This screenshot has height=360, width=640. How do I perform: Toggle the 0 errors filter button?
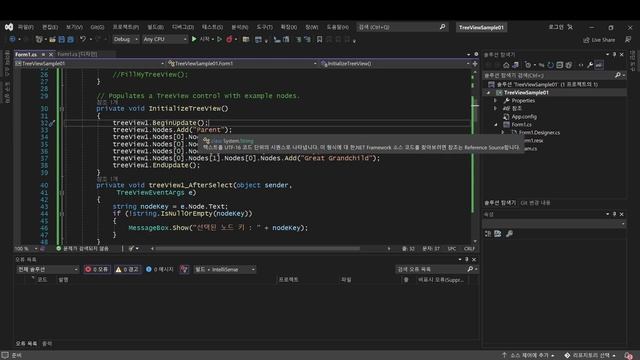click(97, 269)
